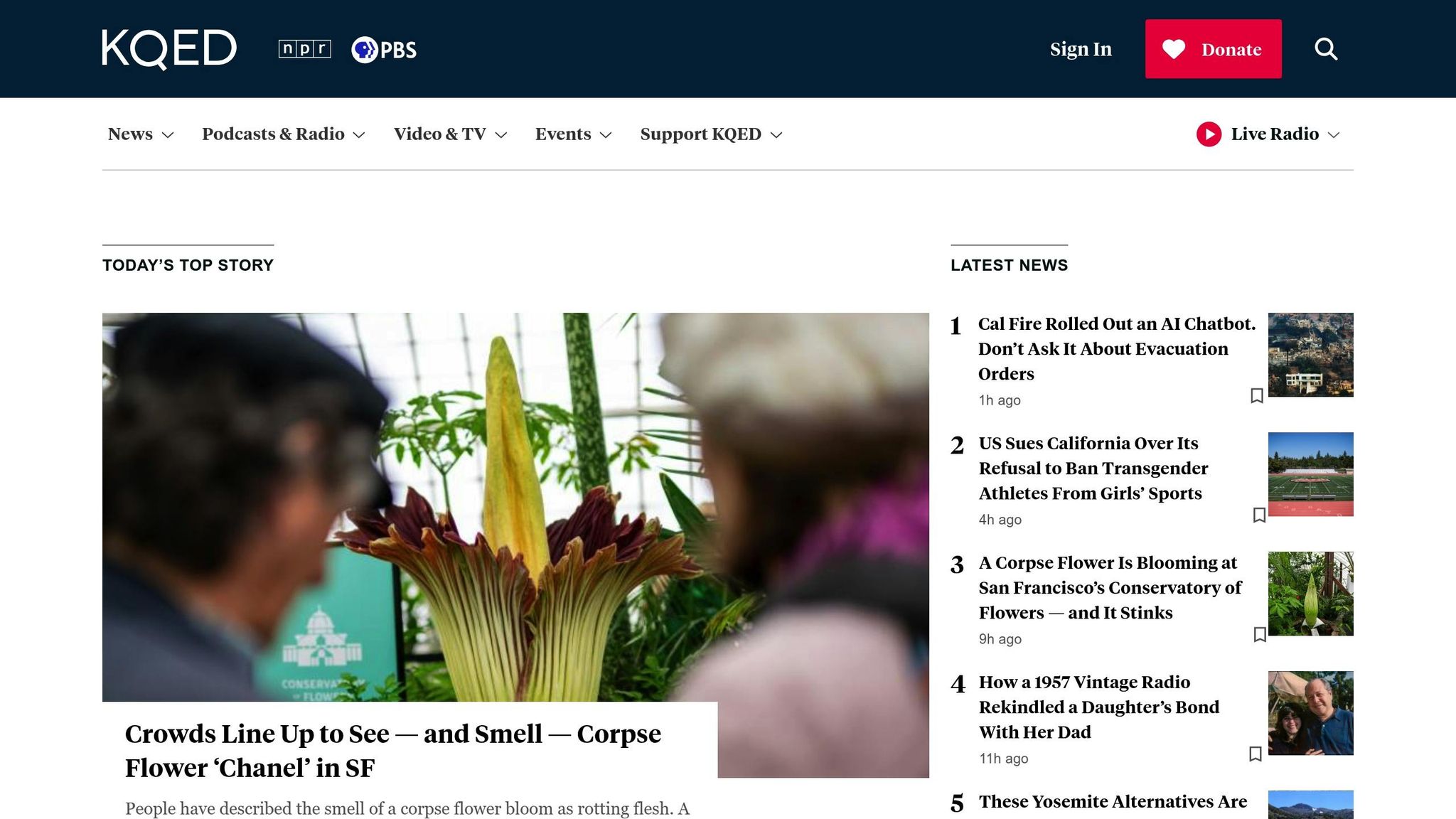Click the Sign In link
The image size is (1456, 819).
tap(1081, 49)
